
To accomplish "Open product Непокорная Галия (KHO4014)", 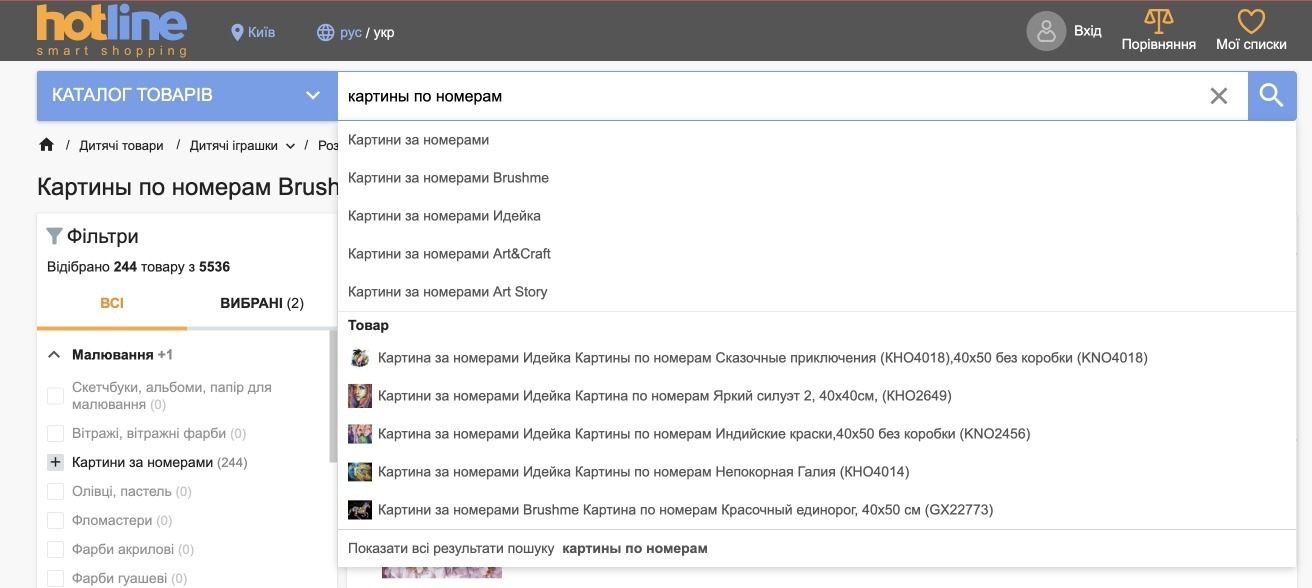I will tap(817, 472).
